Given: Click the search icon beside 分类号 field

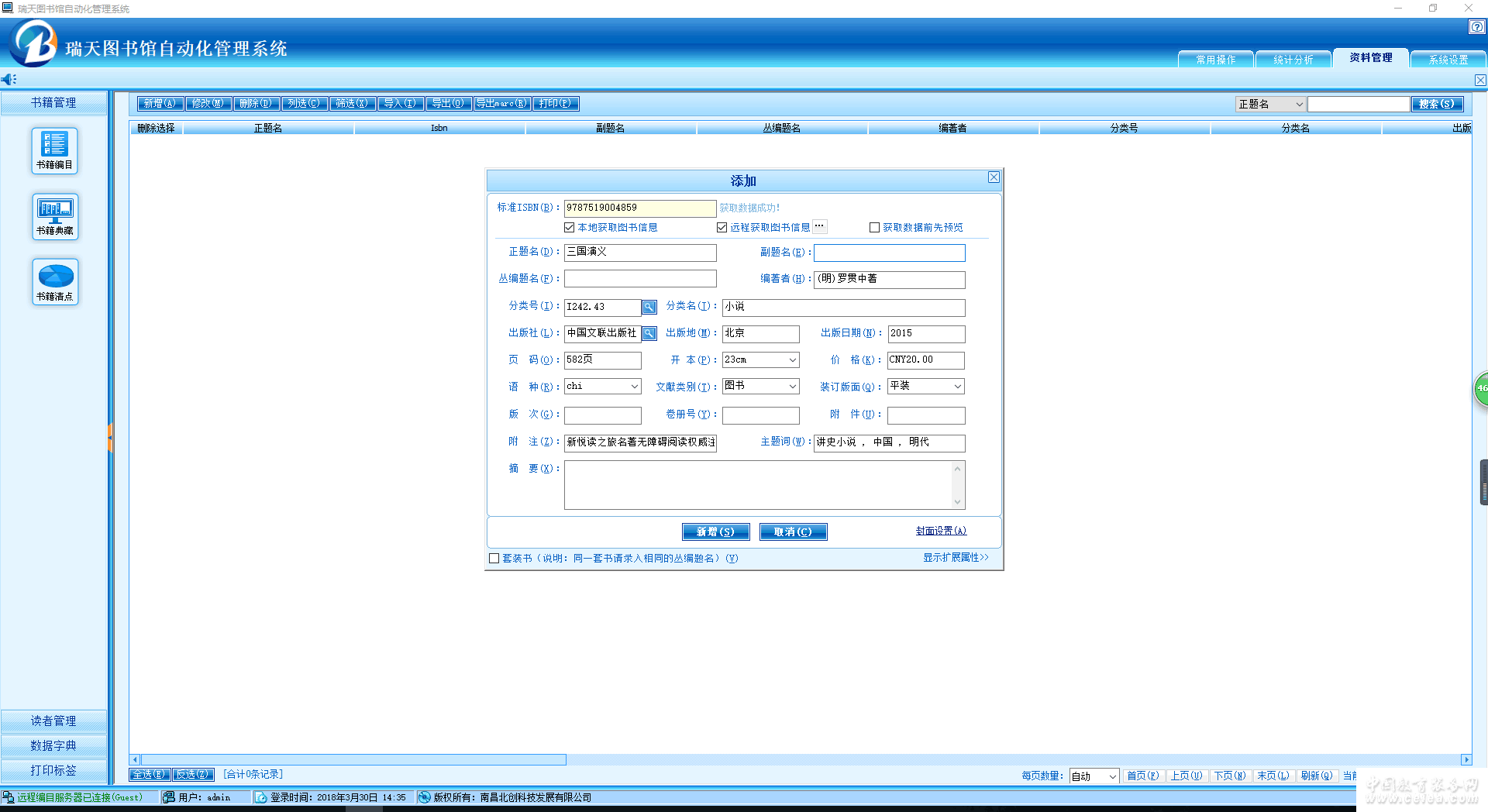Looking at the screenshot, I should [649, 308].
